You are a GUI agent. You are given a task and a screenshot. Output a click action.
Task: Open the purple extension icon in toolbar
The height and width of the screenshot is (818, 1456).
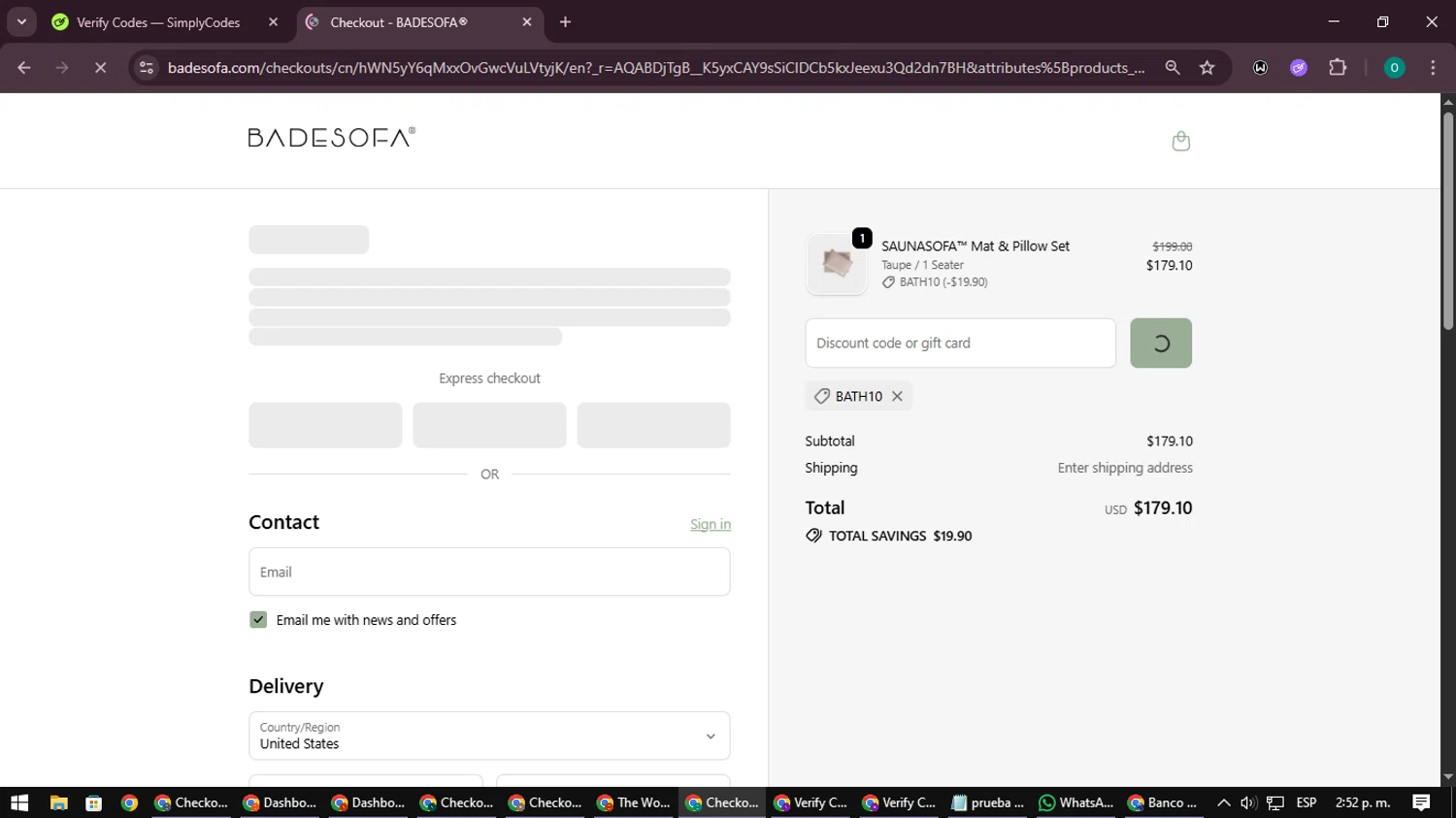tap(1299, 68)
